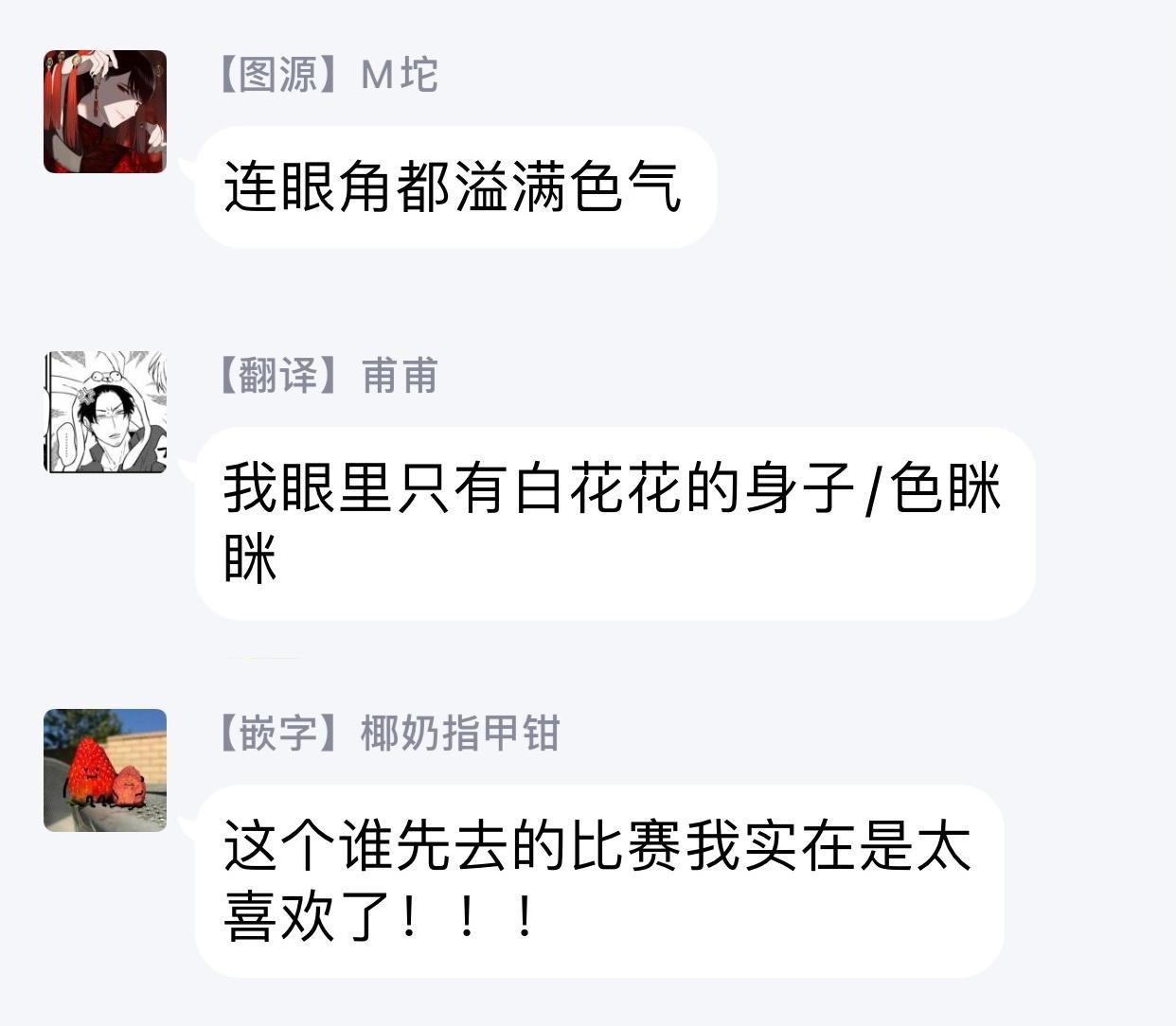Click the 【图源】 role tag
Screen dimensions: 1176x1026
point(278,75)
